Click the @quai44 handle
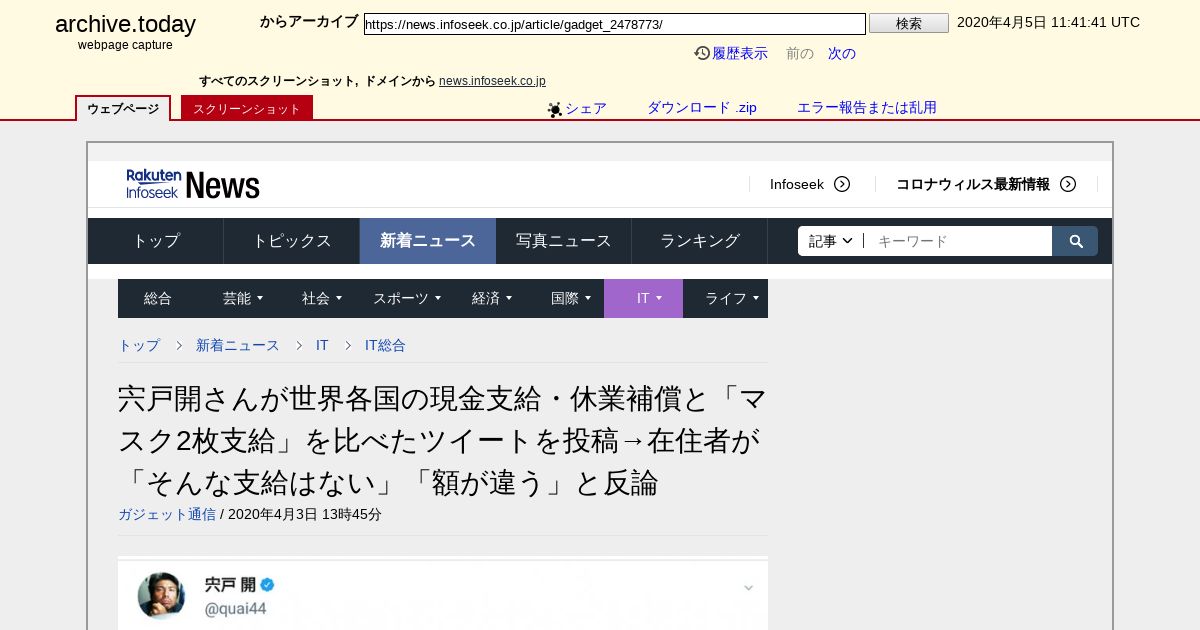 [236, 608]
